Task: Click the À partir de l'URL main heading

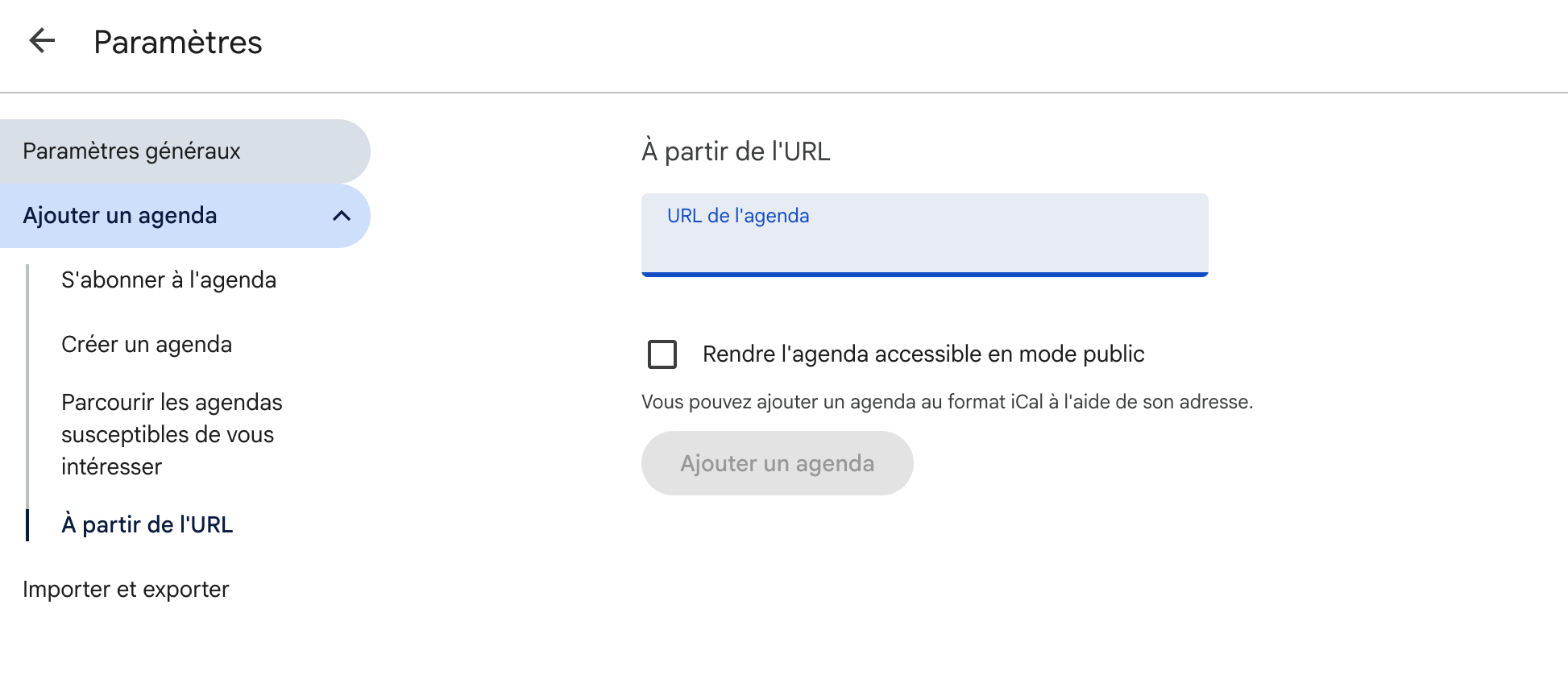Action: click(x=736, y=151)
